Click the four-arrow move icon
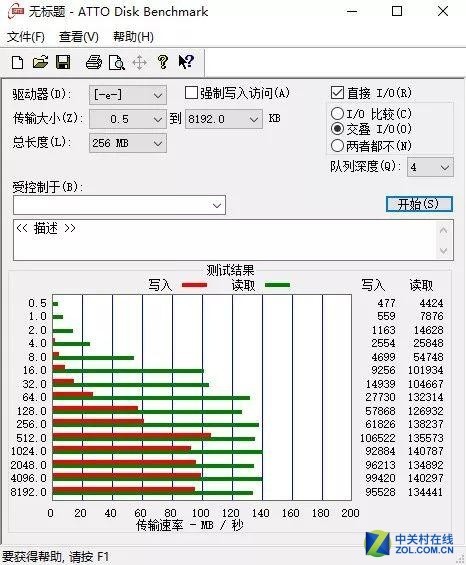 (x=139, y=63)
